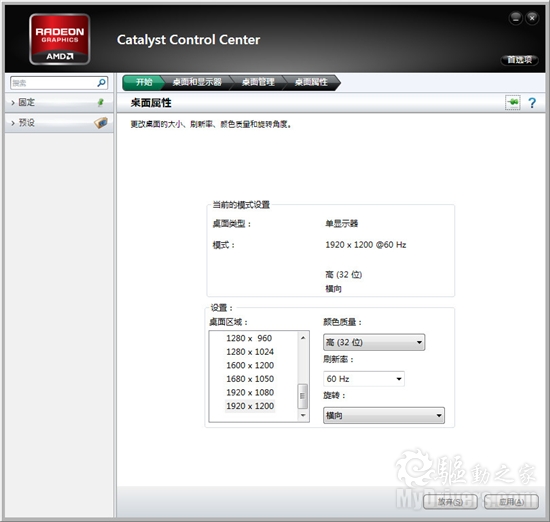Expand the 预设 section
550x522 pixels.
(x=59, y=123)
